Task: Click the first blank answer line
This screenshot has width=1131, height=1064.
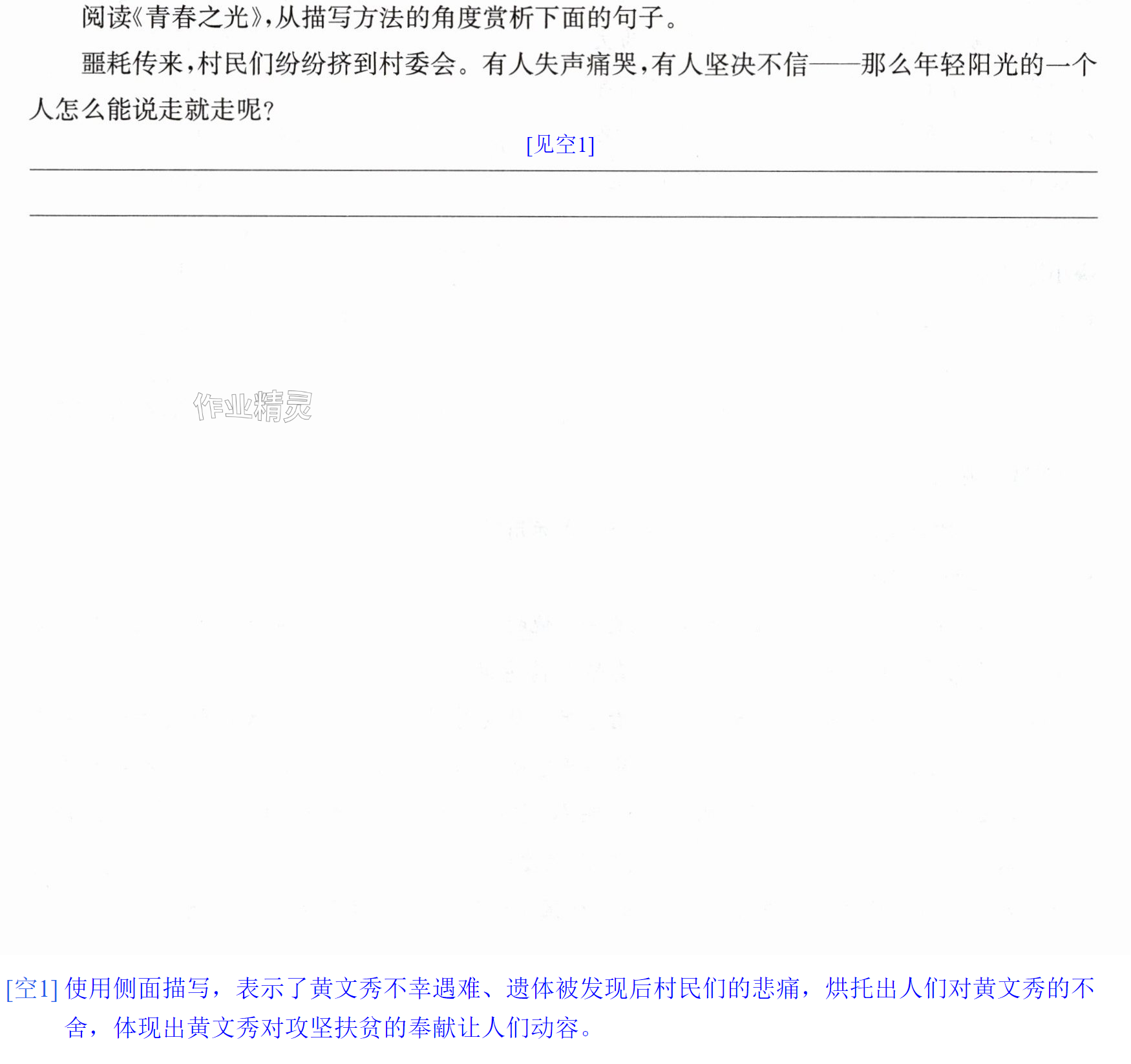Action: [564, 171]
